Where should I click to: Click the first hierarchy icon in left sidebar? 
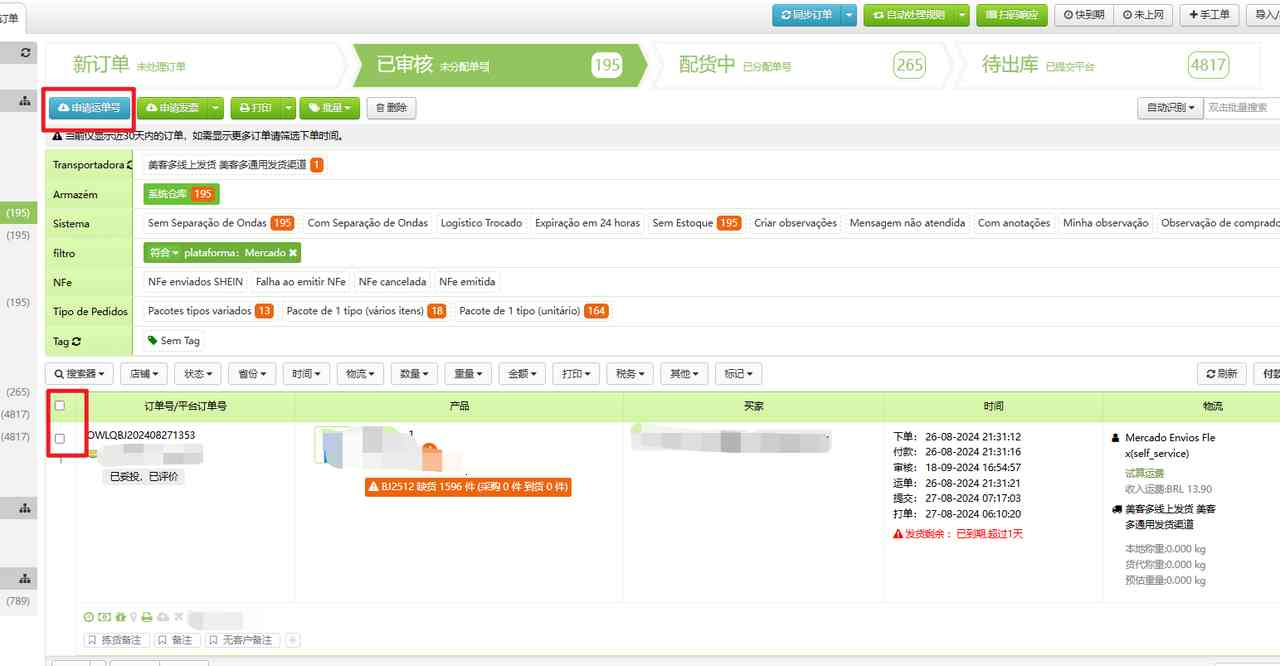click(x=25, y=101)
